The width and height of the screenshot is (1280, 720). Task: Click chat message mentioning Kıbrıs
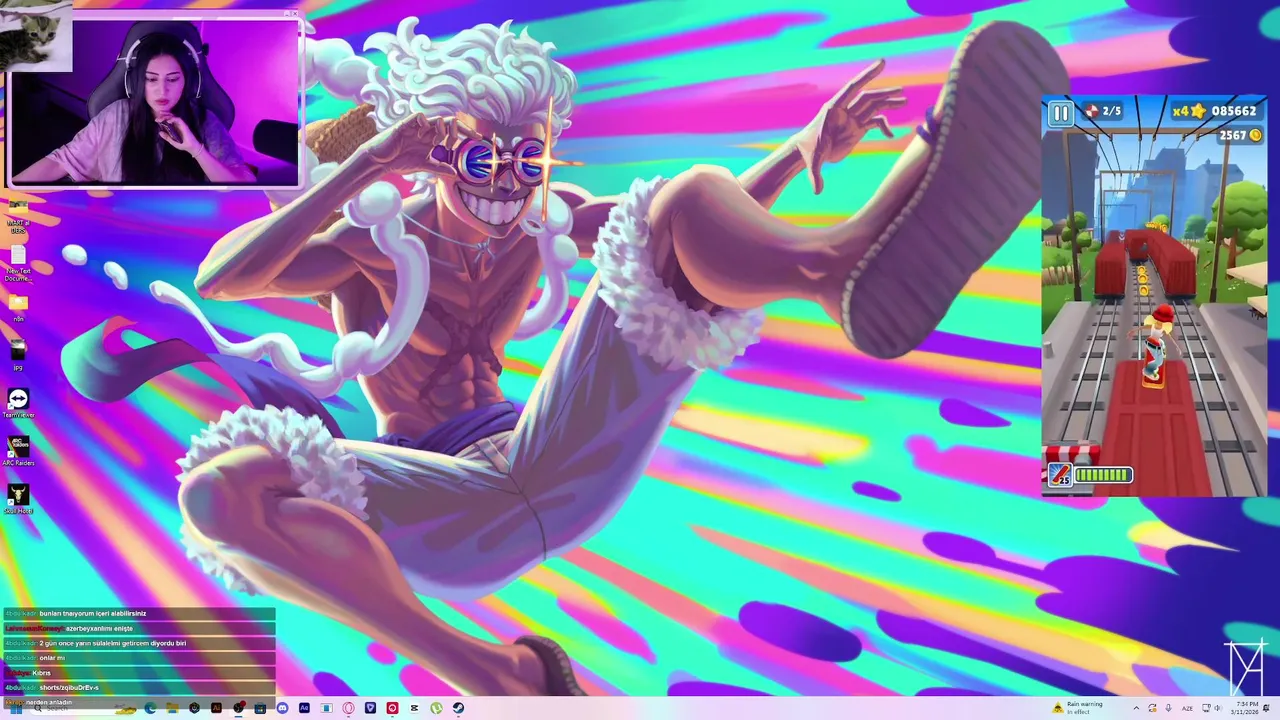pyautogui.click(x=138, y=673)
